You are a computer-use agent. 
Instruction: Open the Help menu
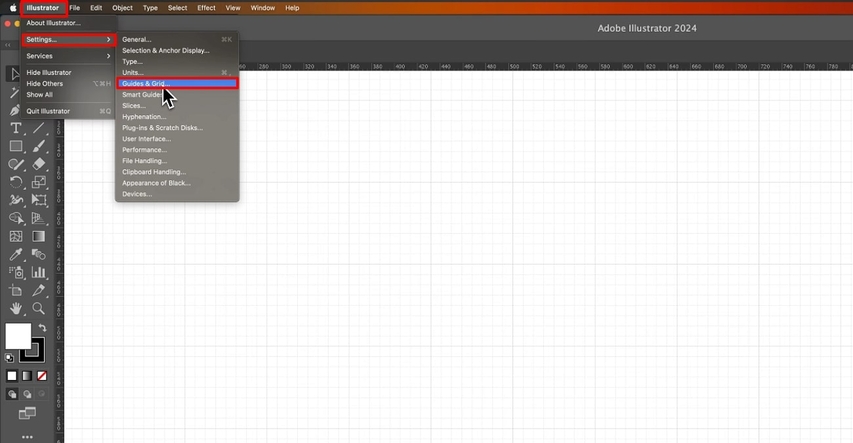coord(292,8)
